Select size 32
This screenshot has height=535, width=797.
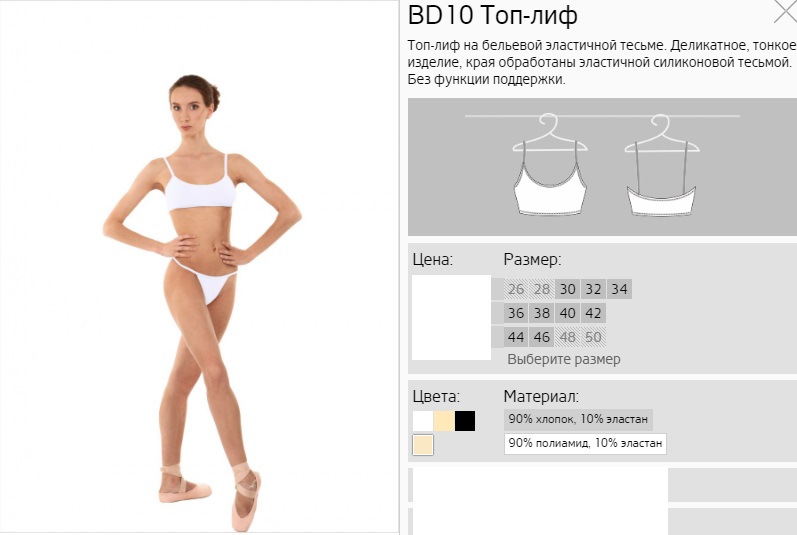pos(593,289)
